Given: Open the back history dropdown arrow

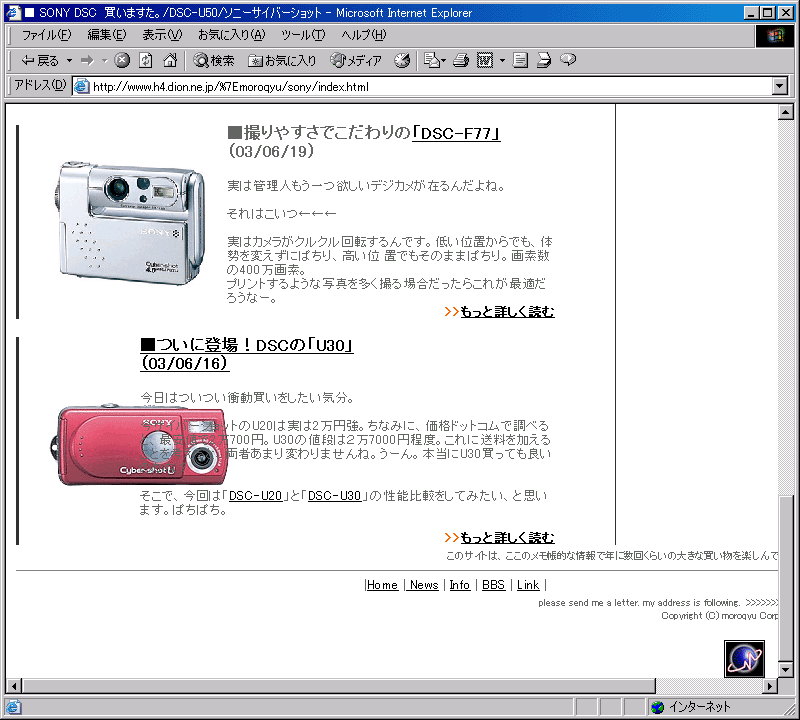Looking at the screenshot, I should (69, 61).
